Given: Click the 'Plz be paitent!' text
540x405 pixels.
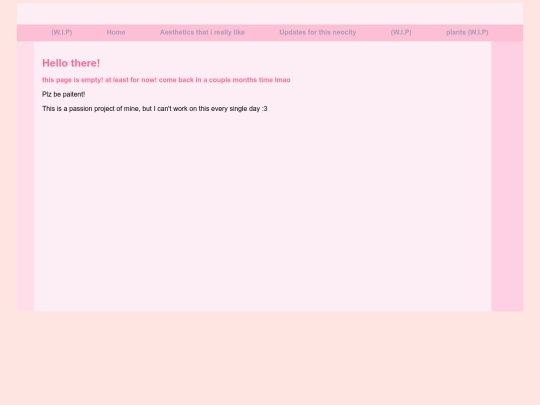Looking at the screenshot, I should coord(63,94).
